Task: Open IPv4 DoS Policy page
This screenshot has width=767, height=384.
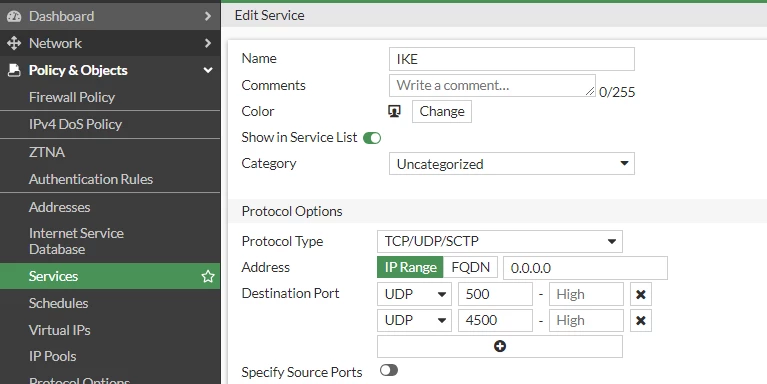Action: [75, 124]
